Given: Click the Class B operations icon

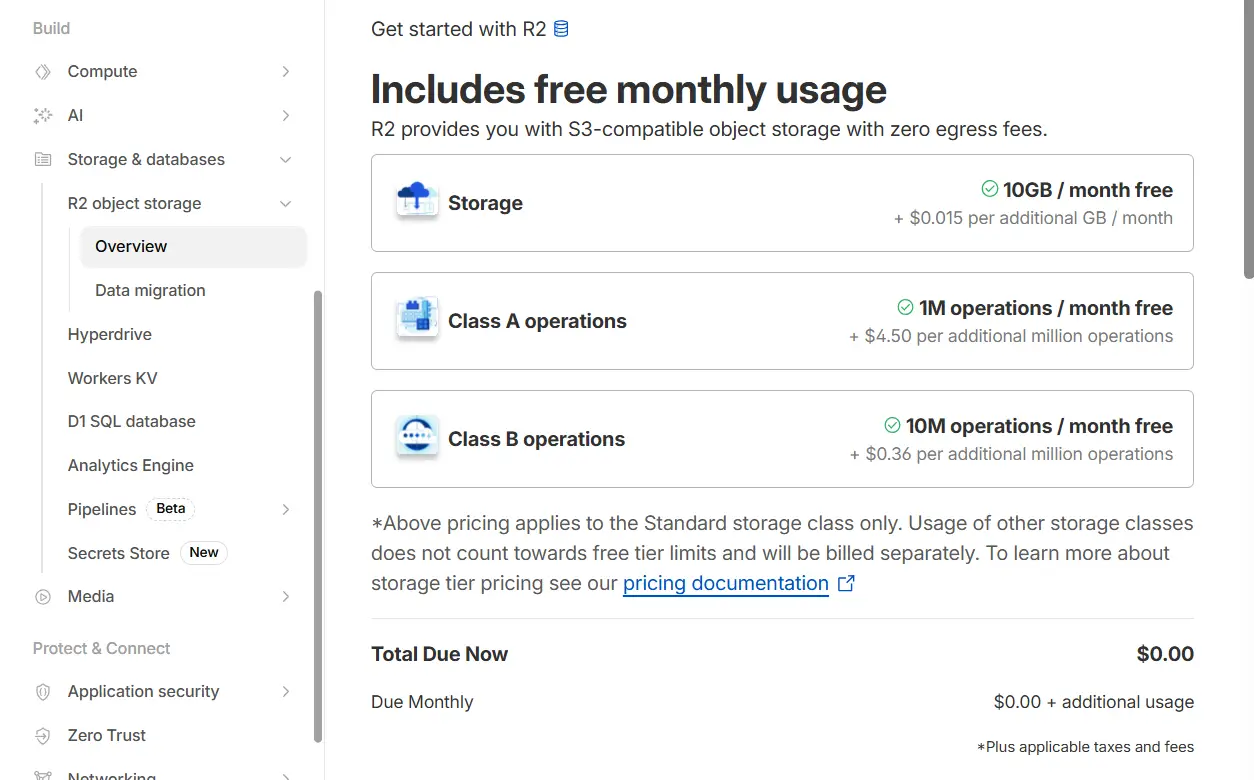Looking at the screenshot, I should 417,438.
